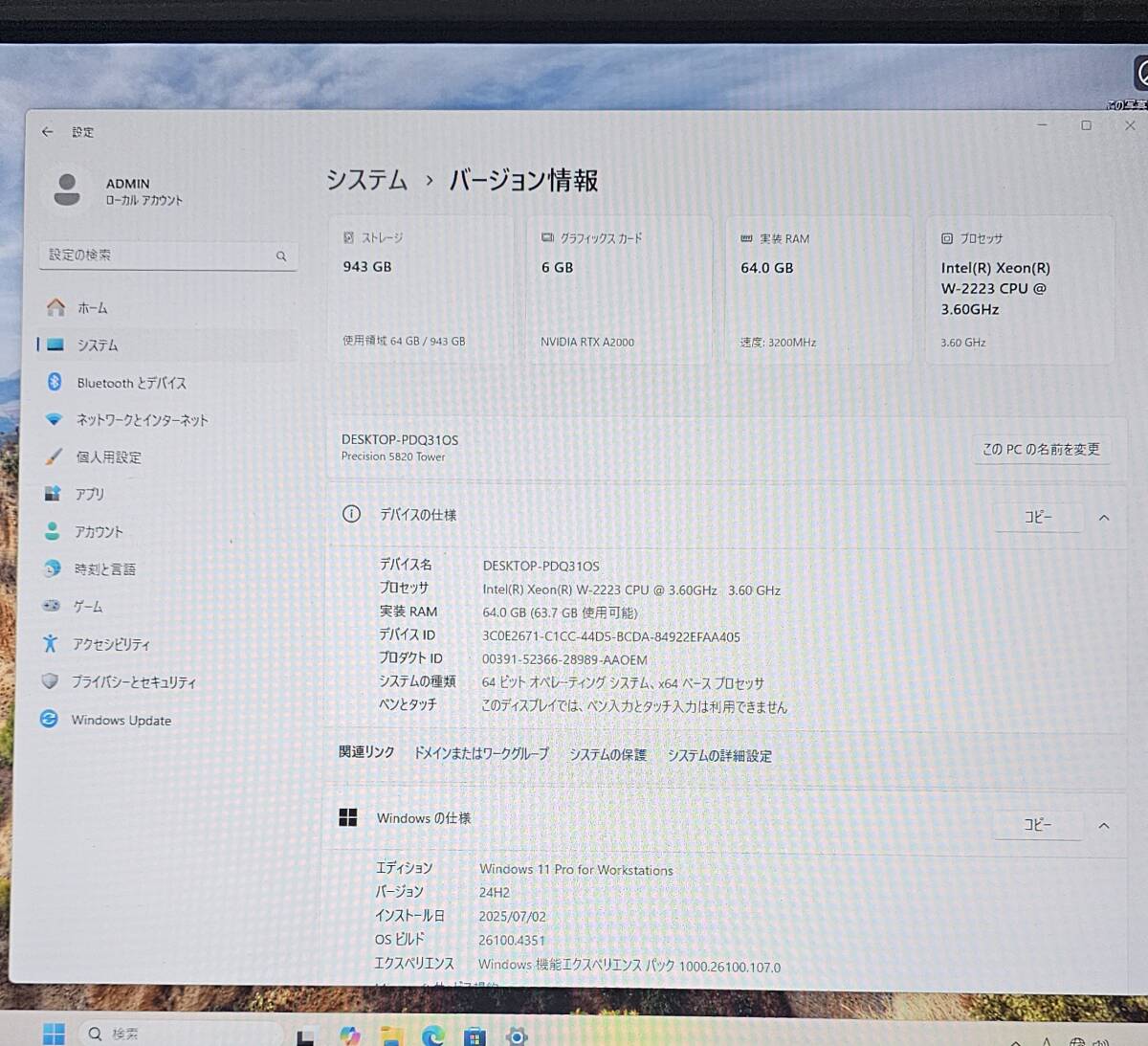Screen dimensions: 1148x1046
Task: Click the Settings gear on the taskbar
Action: tap(517, 1036)
